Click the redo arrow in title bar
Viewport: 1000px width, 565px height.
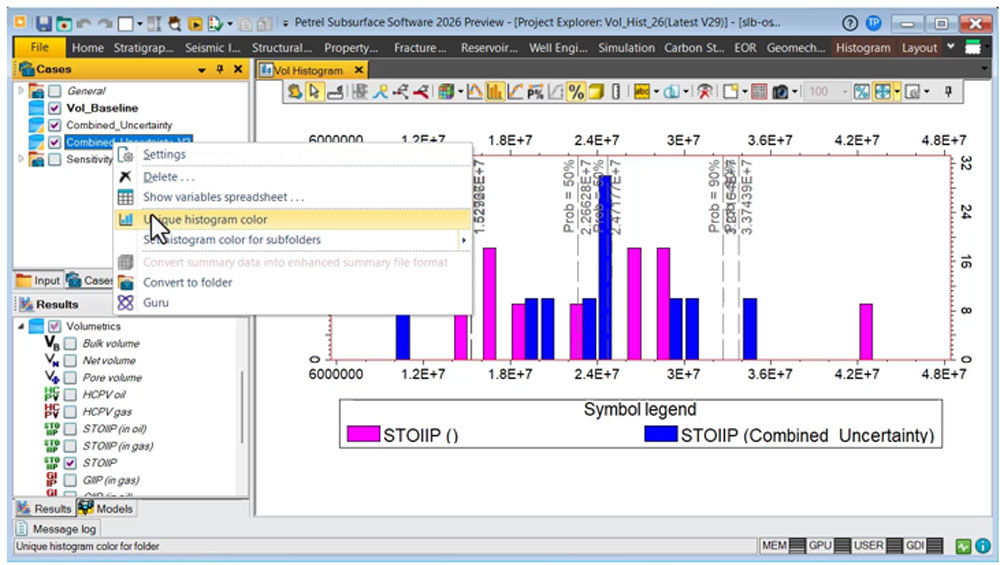(x=104, y=24)
